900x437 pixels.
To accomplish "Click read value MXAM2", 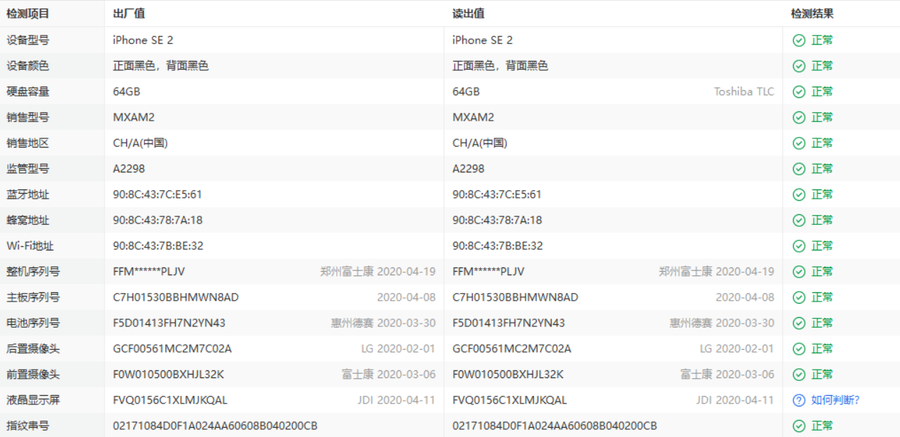I will pyautogui.click(x=473, y=117).
